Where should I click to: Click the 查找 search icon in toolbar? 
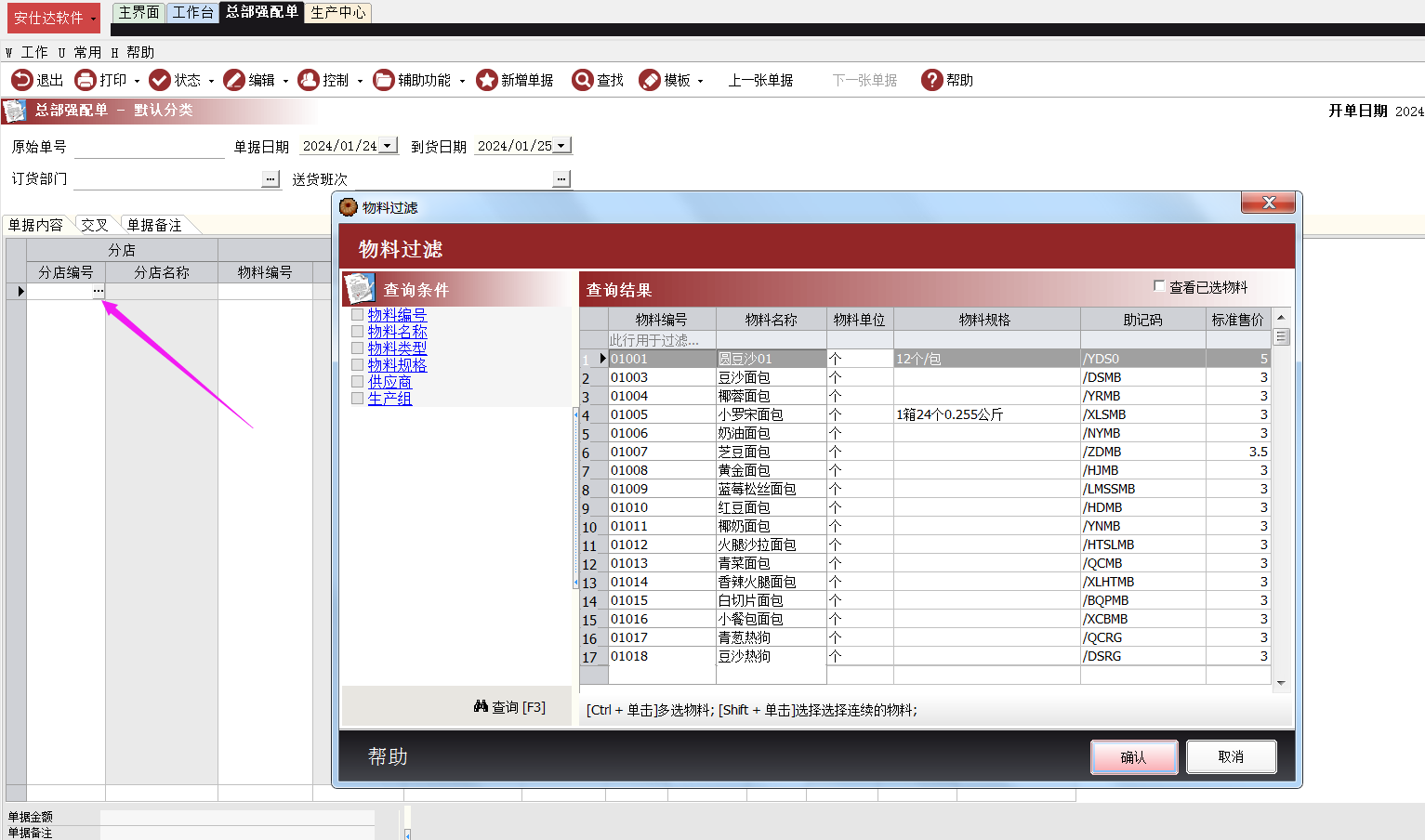(x=583, y=80)
